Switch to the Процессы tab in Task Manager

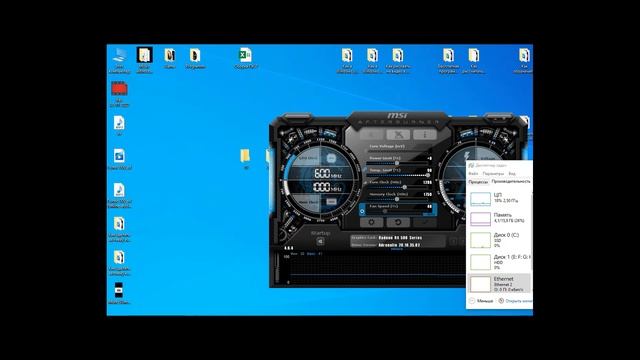tap(478, 182)
